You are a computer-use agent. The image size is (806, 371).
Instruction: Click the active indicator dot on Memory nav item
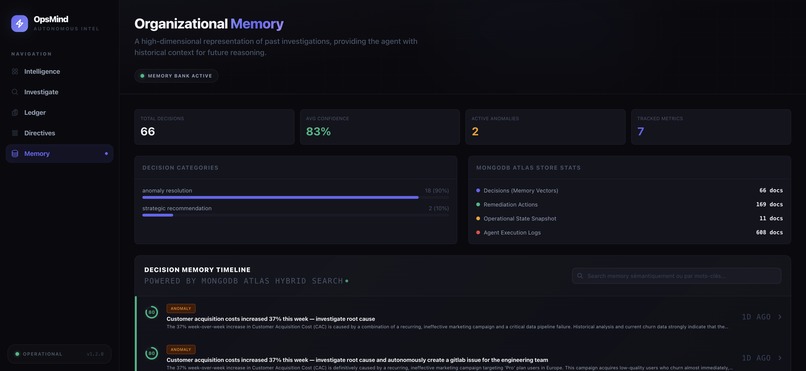pyautogui.click(x=106, y=154)
